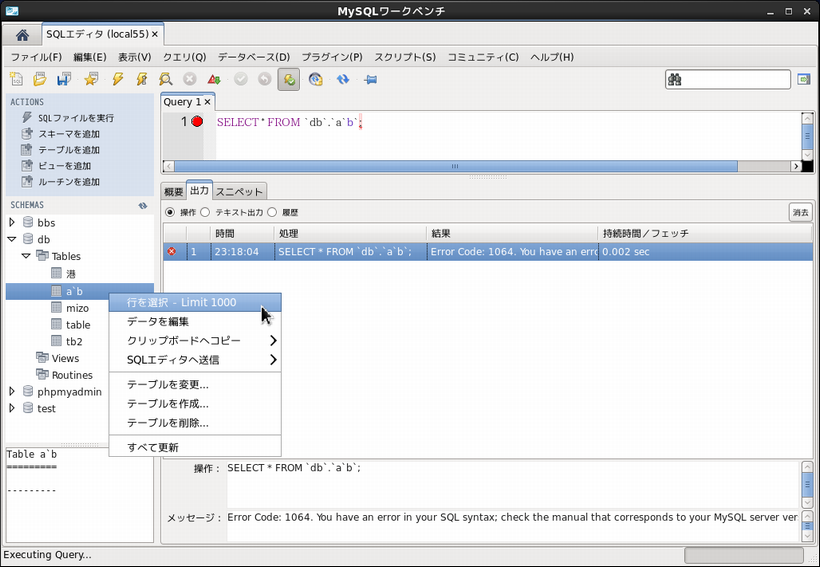This screenshot has height=567, width=820.
Task: Close the SQLエディタ (local55) tab
Action: [x=155, y=34]
